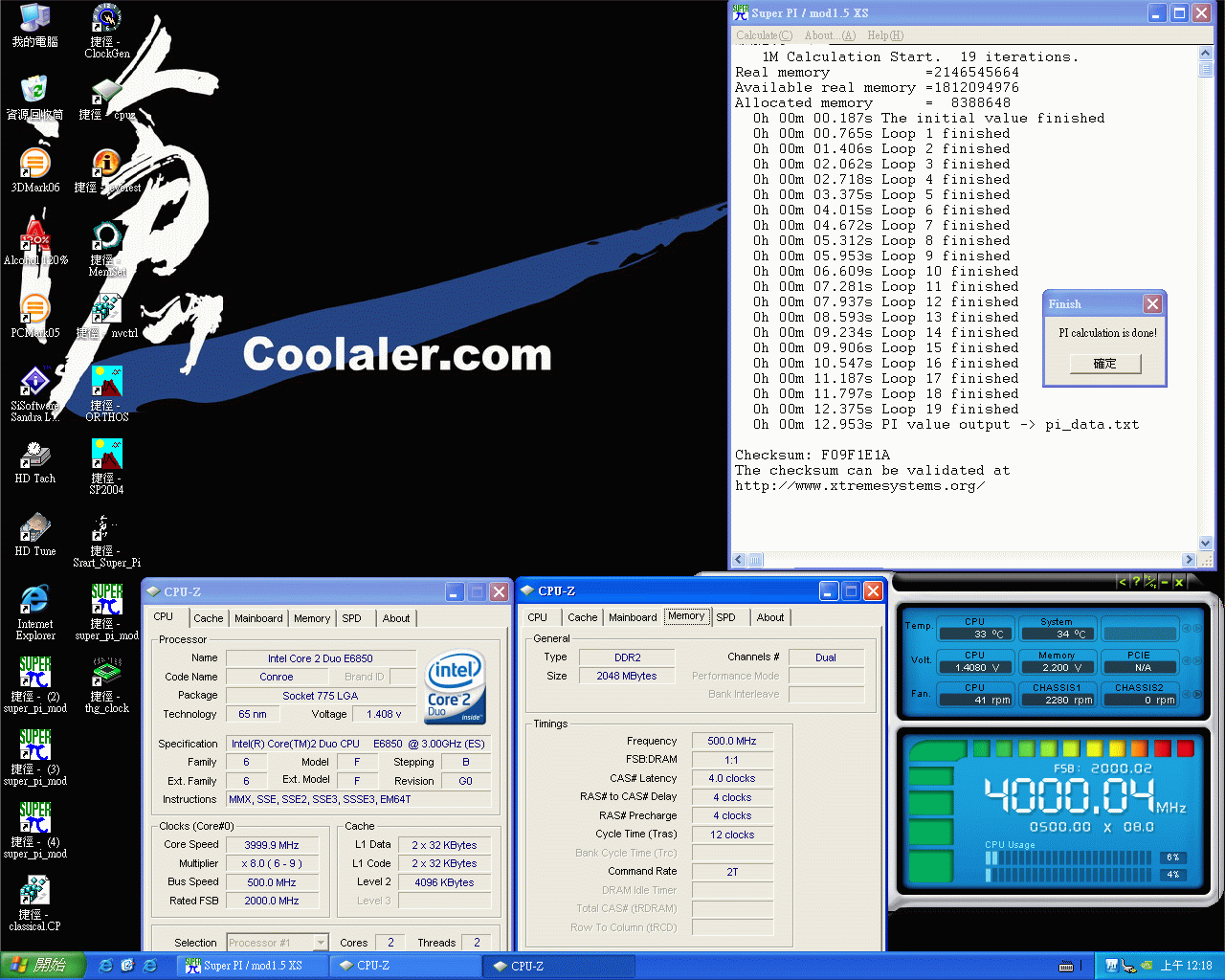Click the Intel Core 2 Duo logo
The width and height of the screenshot is (1225, 980).
[456, 687]
